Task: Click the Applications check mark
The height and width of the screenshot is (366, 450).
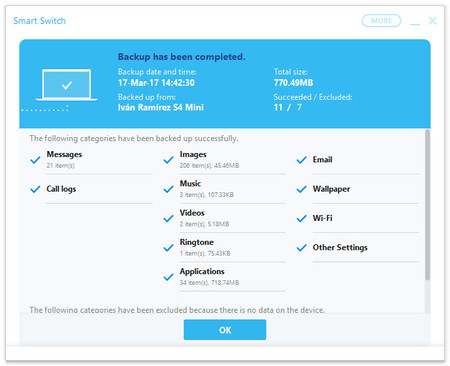Action: (168, 277)
